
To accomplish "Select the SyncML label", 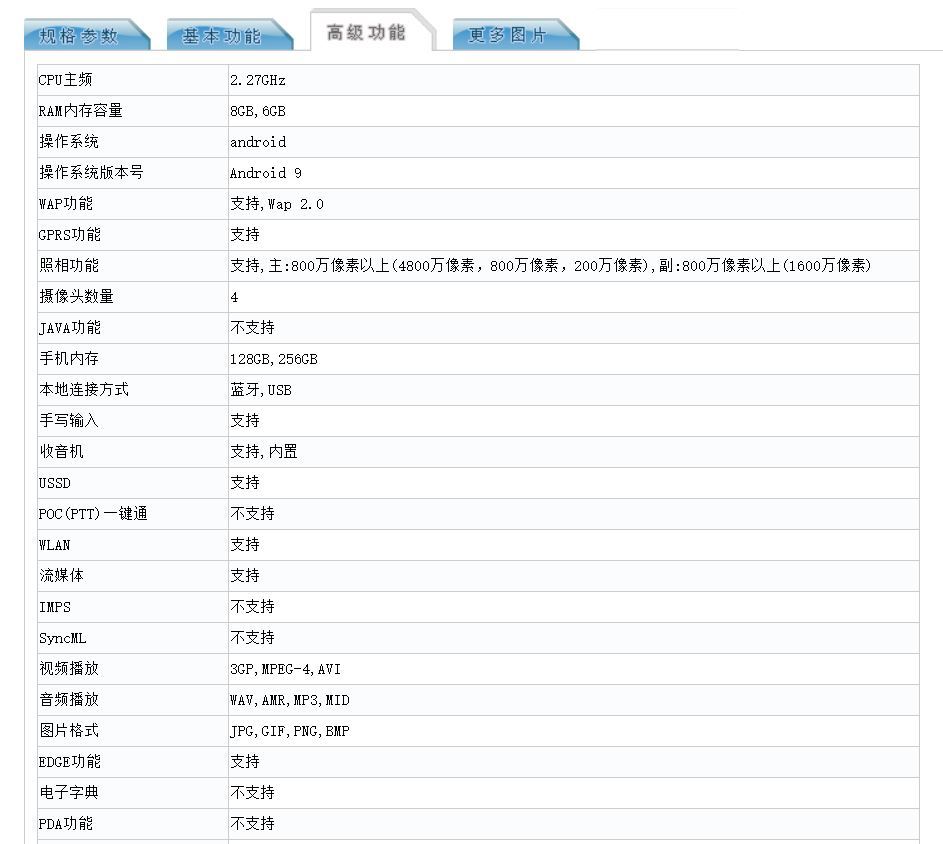I will point(62,638).
